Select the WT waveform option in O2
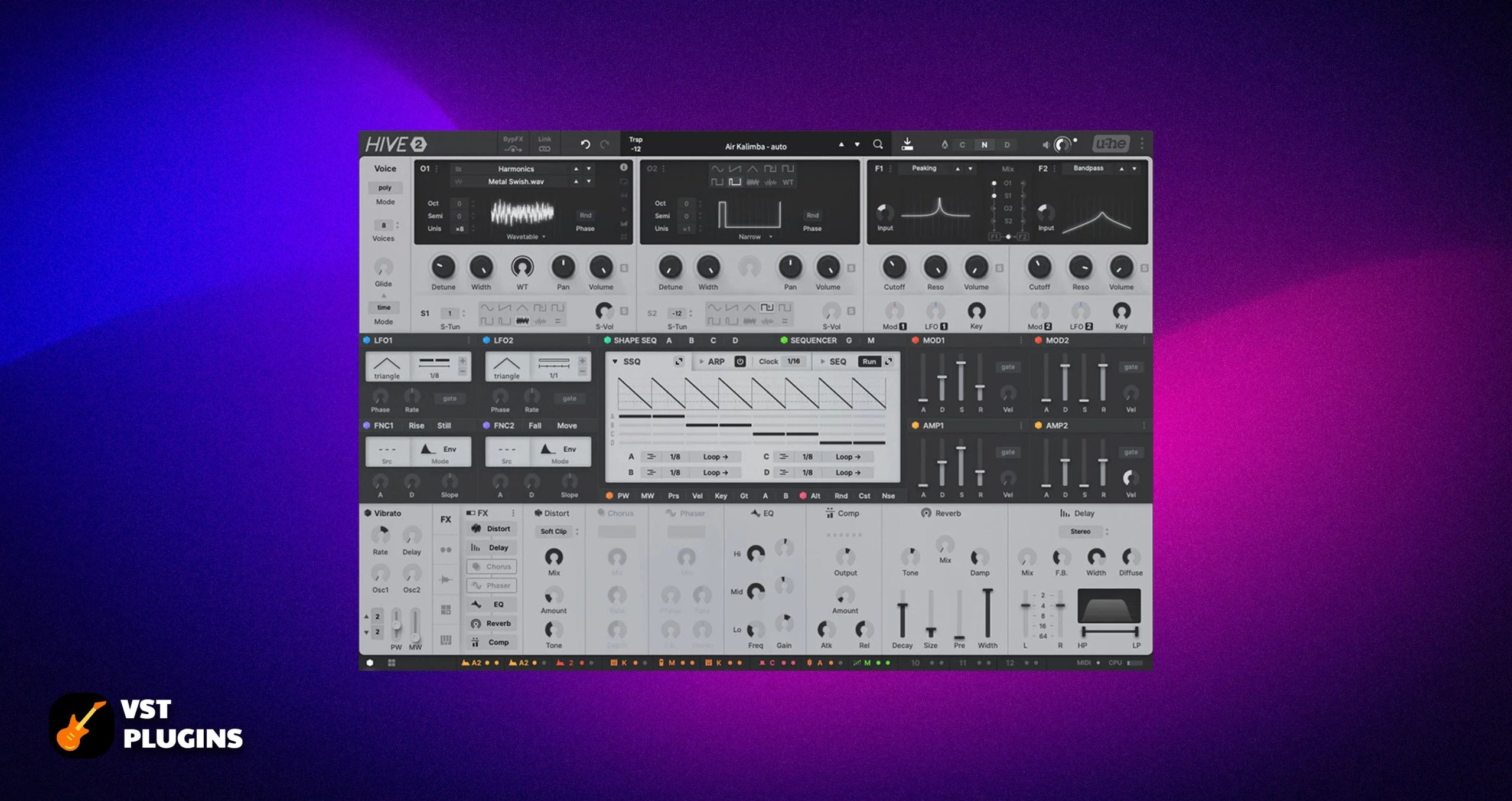Image resolution: width=1512 pixels, height=801 pixels. tap(788, 182)
